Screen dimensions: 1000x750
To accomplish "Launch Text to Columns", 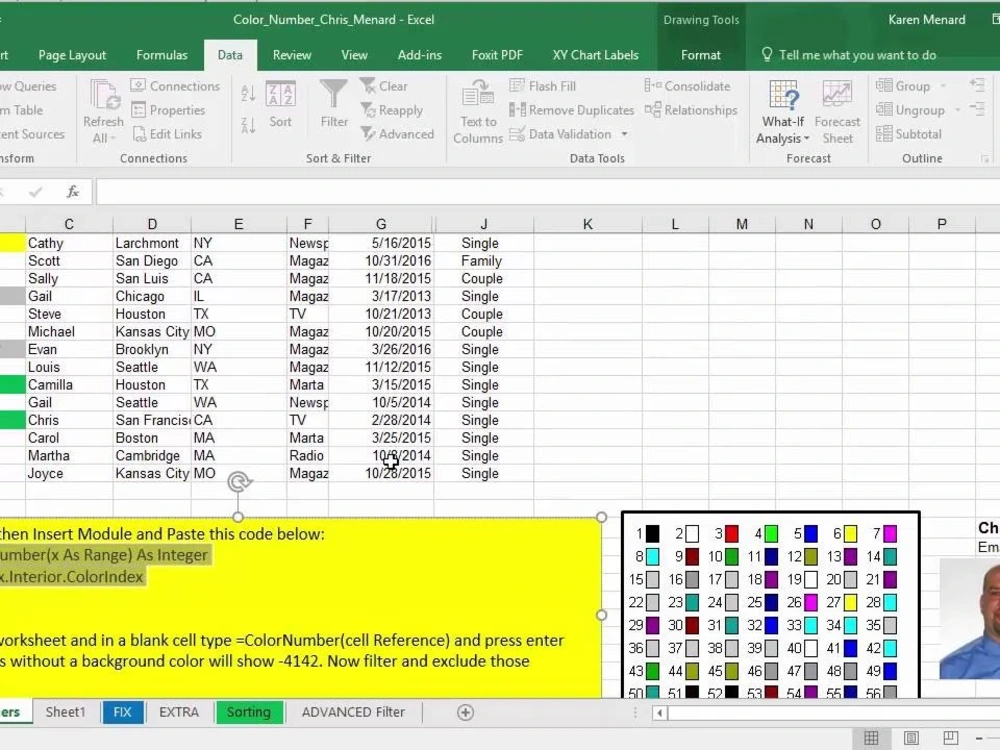I will (478, 112).
